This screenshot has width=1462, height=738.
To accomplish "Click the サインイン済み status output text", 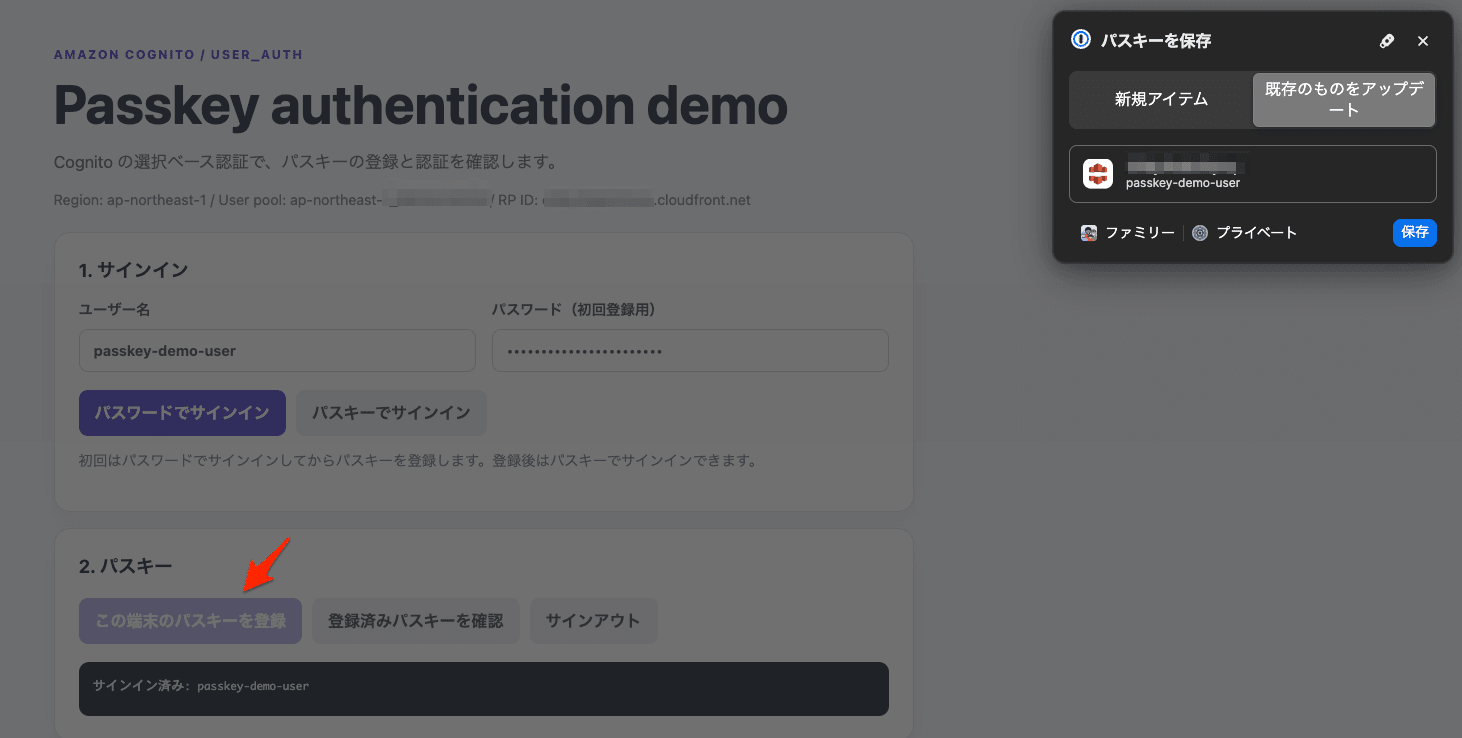I will [x=201, y=686].
